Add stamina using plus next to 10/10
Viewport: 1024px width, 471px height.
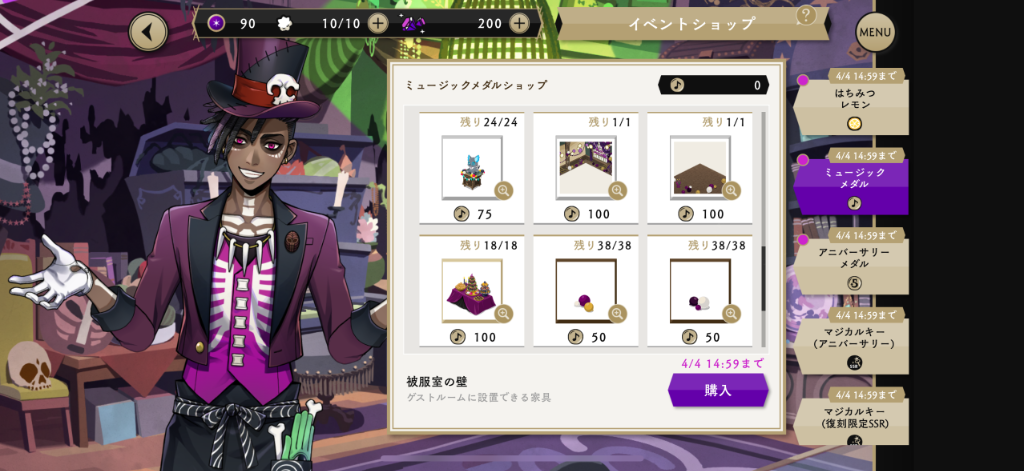coord(378,24)
